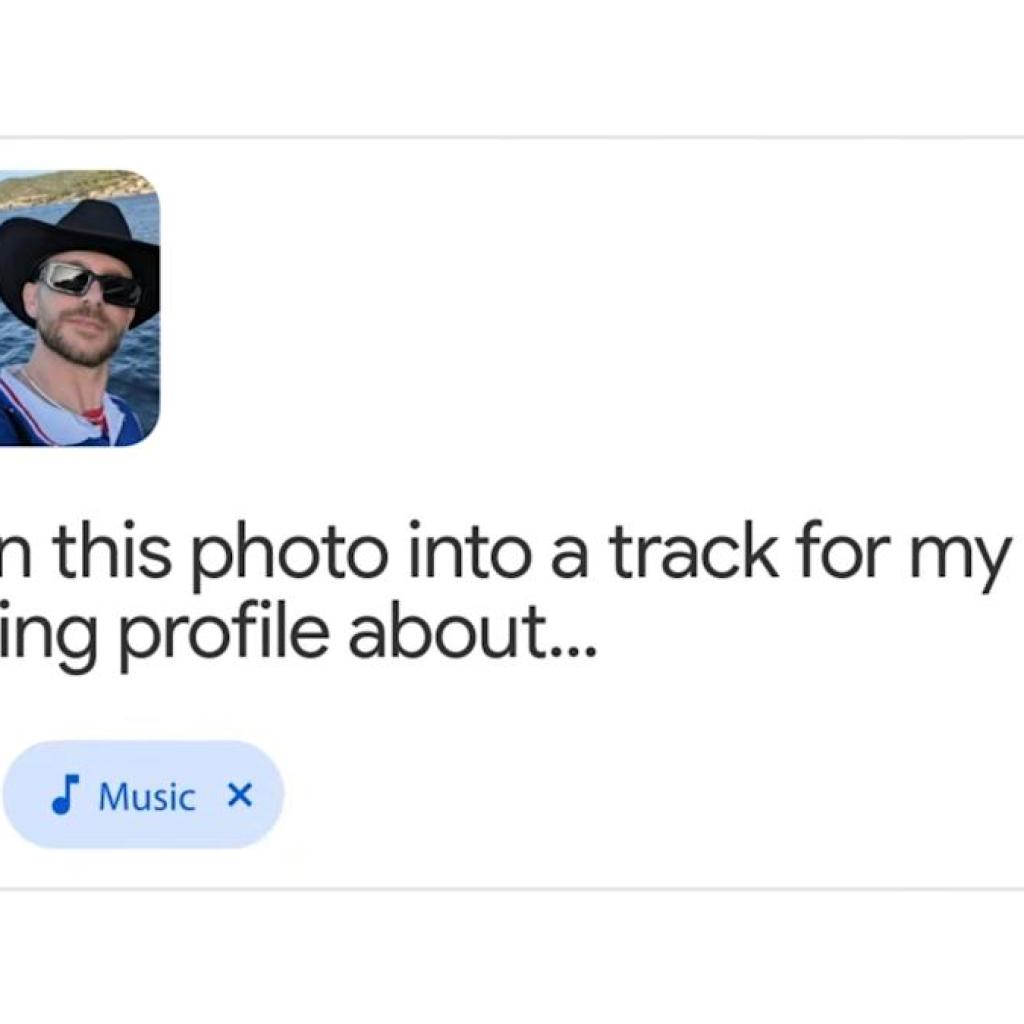Click the music note icon
This screenshot has height=1024, width=1024.
point(64,796)
